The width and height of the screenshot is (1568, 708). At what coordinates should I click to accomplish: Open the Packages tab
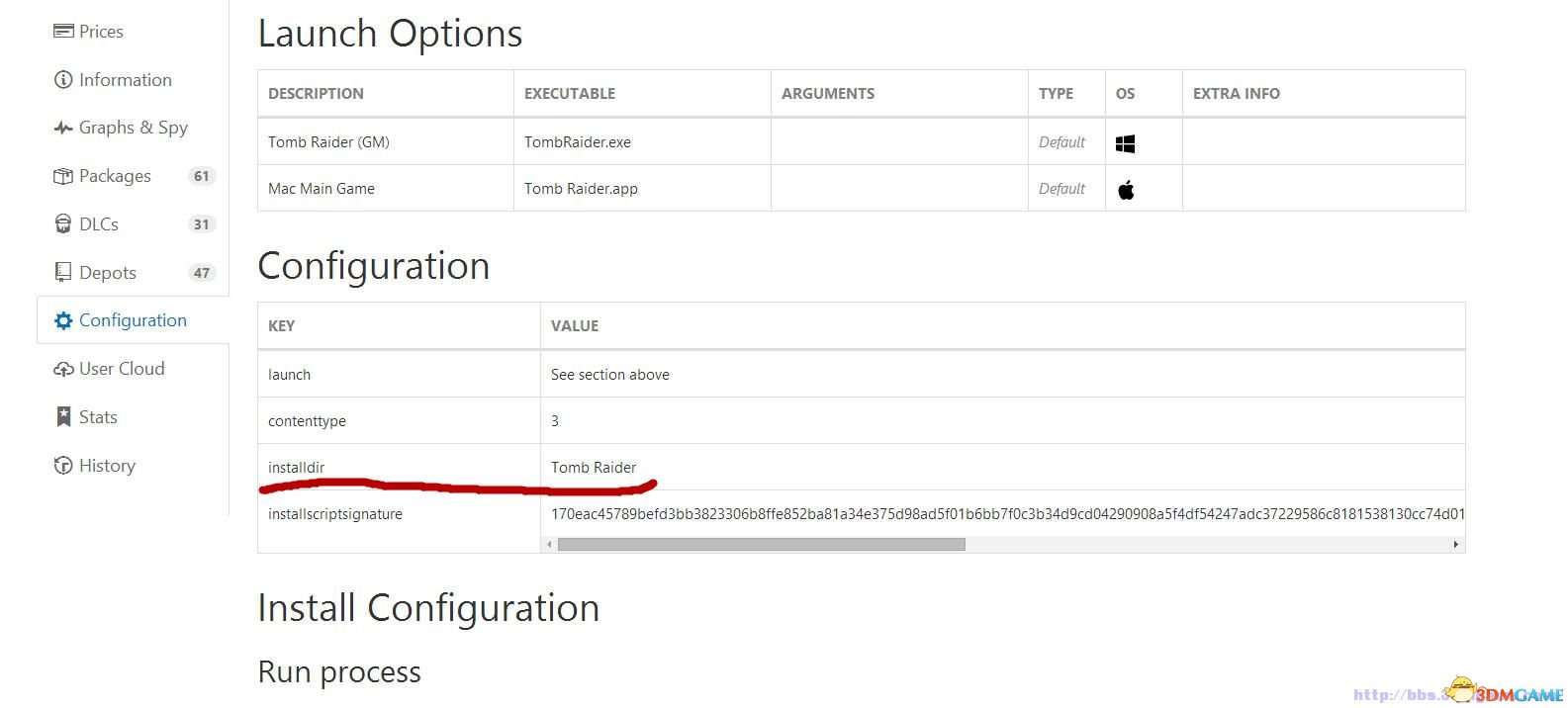133,176
